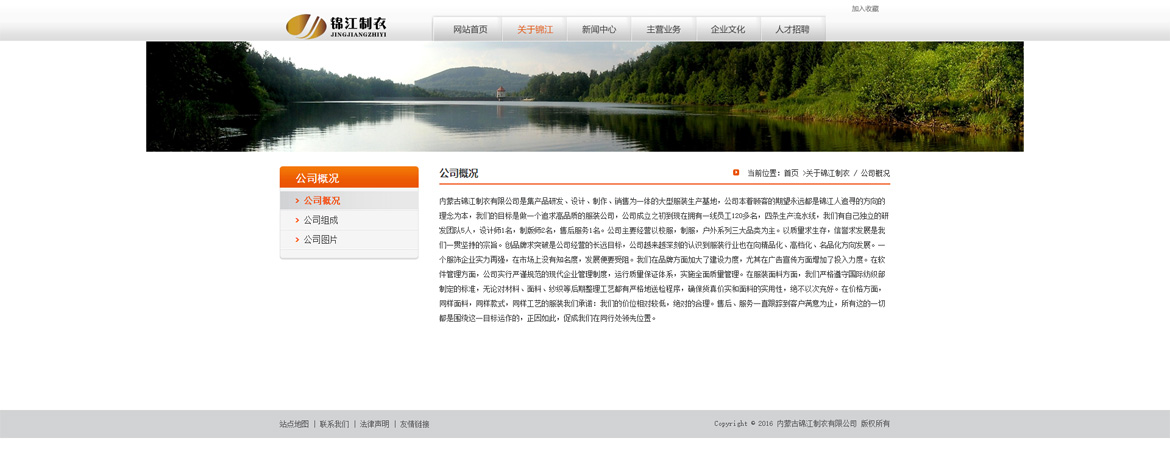Go to the 新闻中心 navigation tab
Screen dimensions: 1170x461
599,30
